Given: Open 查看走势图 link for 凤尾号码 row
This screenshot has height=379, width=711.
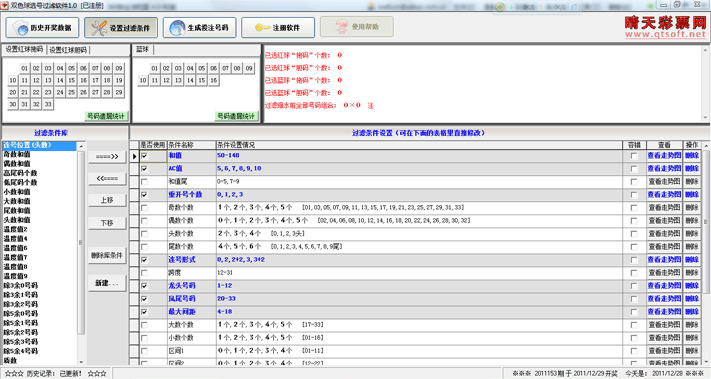Looking at the screenshot, I should pos(664,299).
